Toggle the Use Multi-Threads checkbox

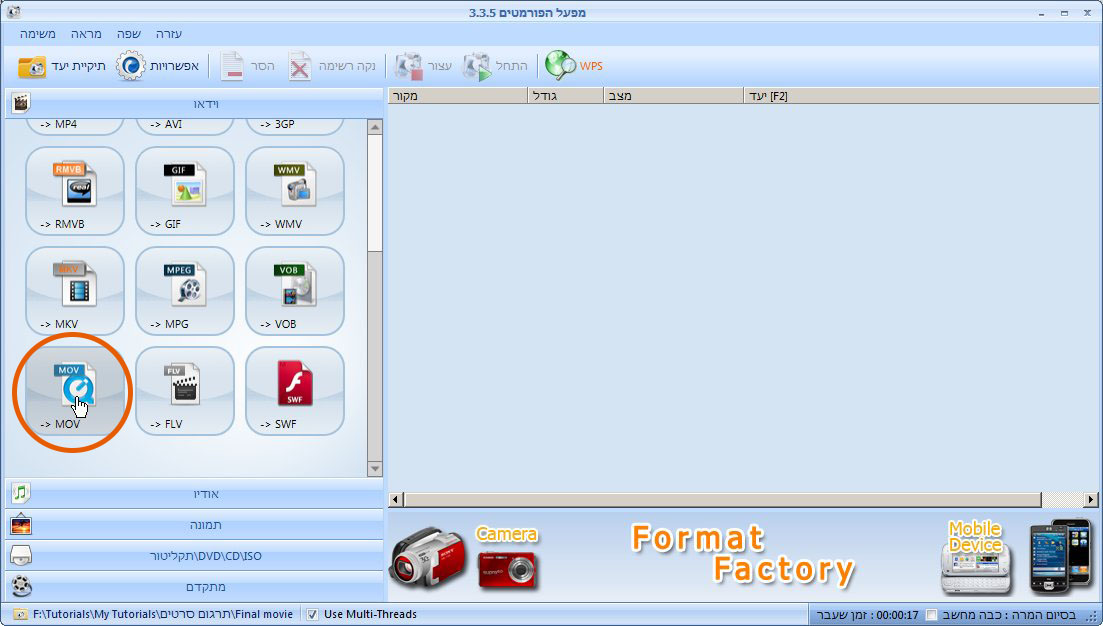pyautogui.click(x=312, y=614)
